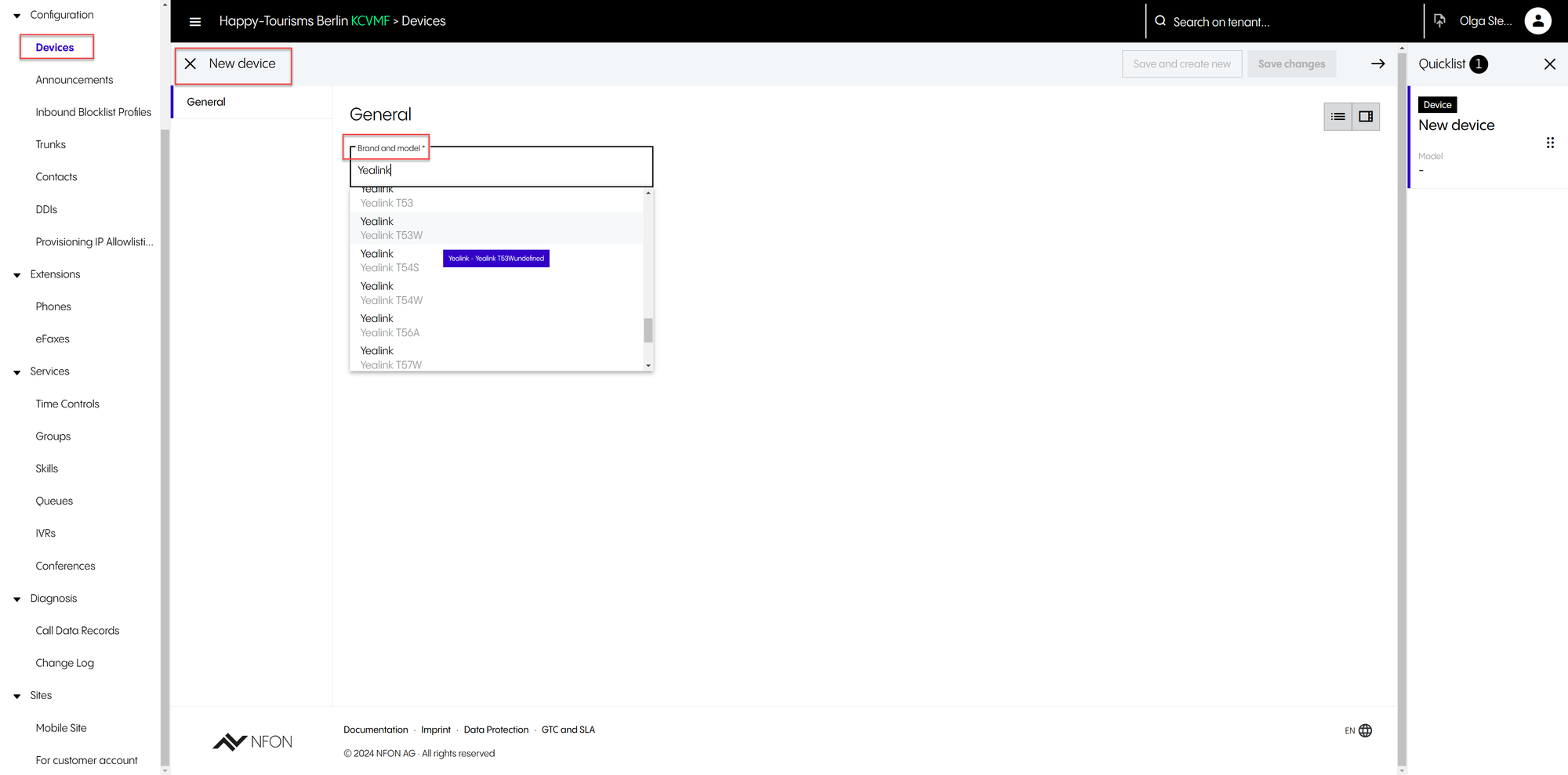Collapse the Configuration section

pos(17,16)
